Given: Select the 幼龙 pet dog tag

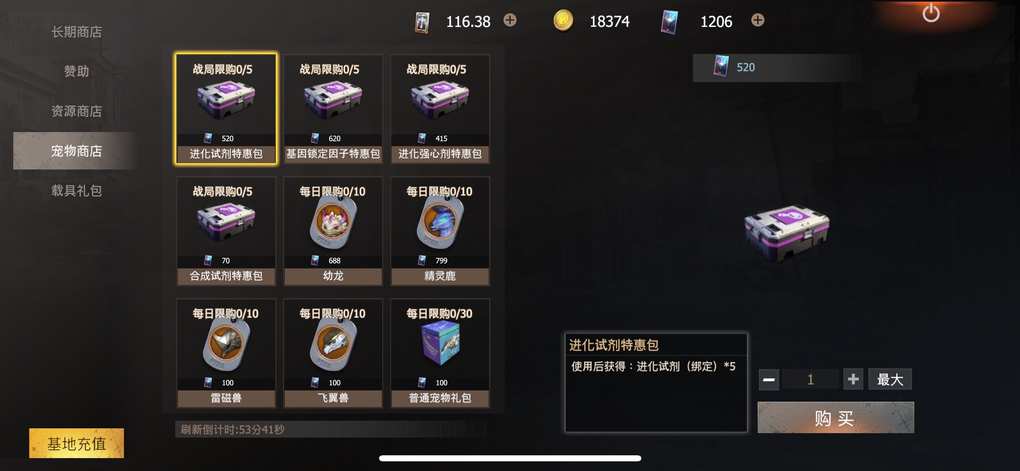Looking at the screenshot, I should pyautogui.click(x=333, y=230).
